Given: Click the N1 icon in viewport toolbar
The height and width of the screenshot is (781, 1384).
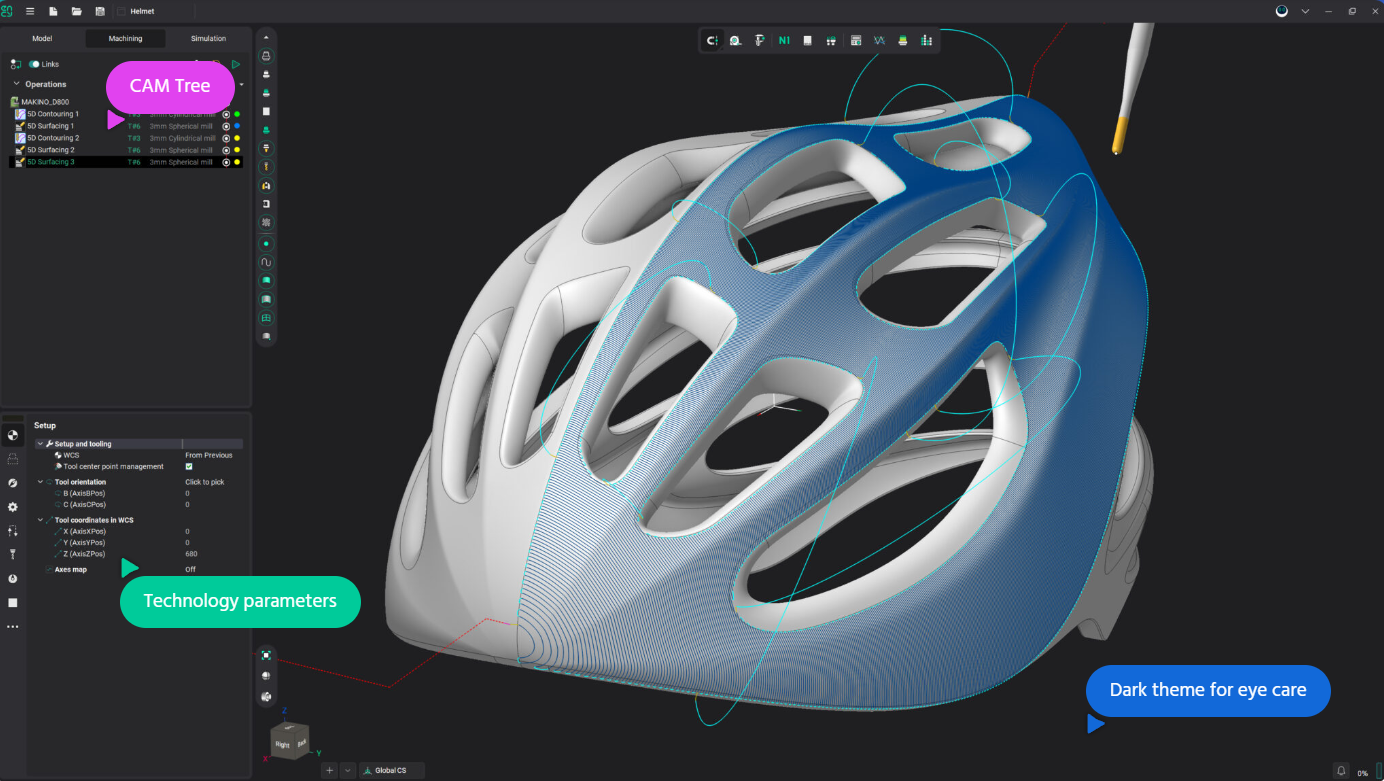Looking at the screenshot, I should [783, 41].
